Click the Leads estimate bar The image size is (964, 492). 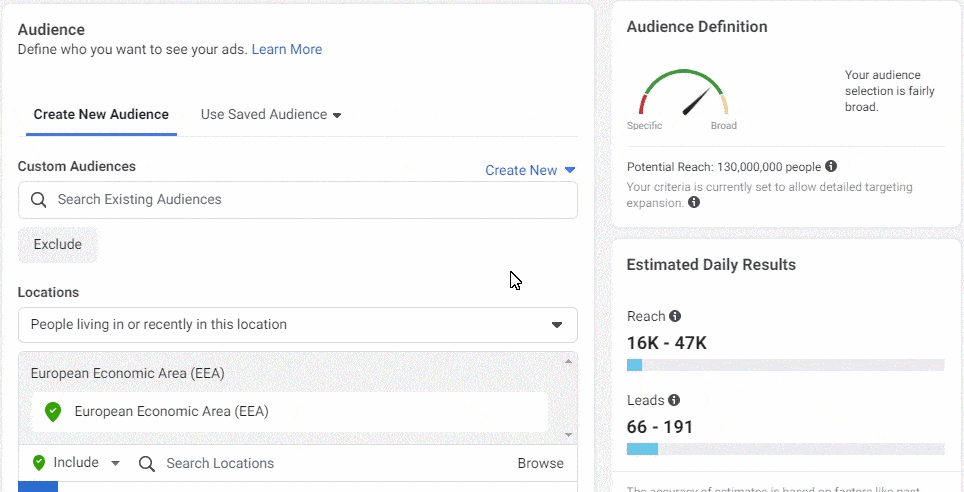[x=785, y=449]
